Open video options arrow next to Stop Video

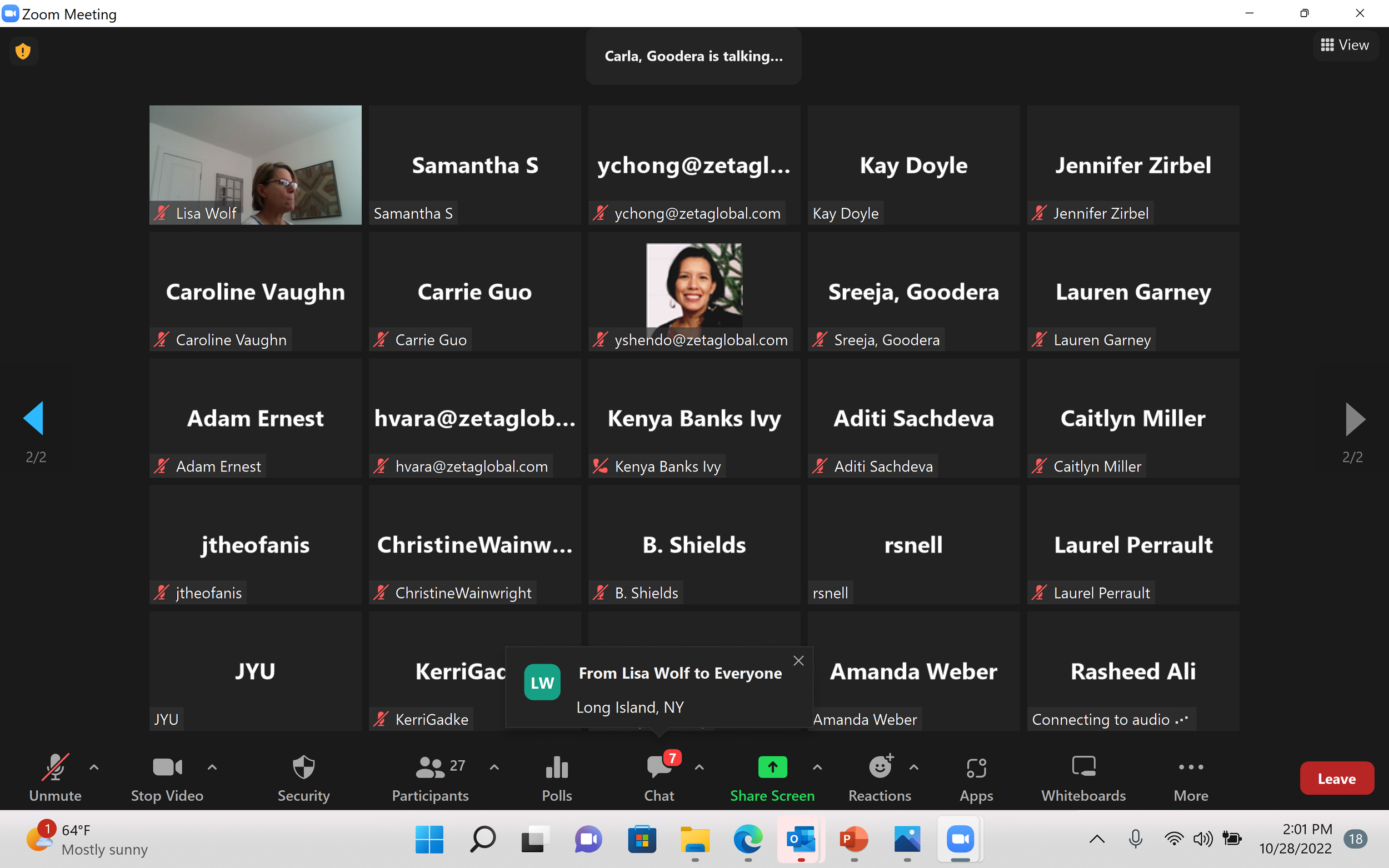212,767
